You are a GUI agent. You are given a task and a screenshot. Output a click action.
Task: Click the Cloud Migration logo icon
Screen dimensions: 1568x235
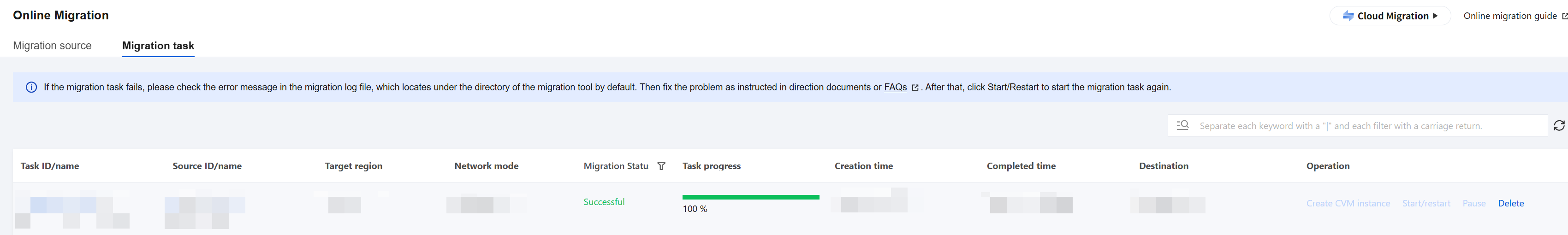tap(1348, 16)
